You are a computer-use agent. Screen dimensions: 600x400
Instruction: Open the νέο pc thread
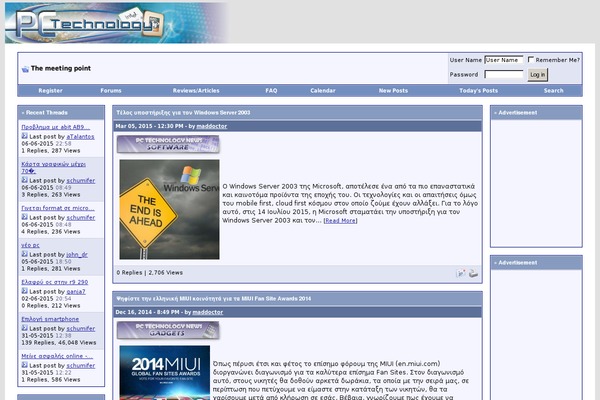(x=31, y=245)
